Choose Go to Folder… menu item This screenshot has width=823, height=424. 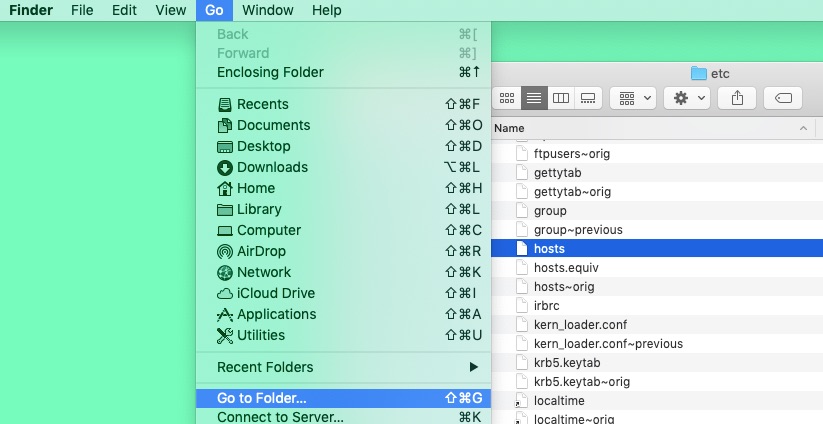click(262, 398)
